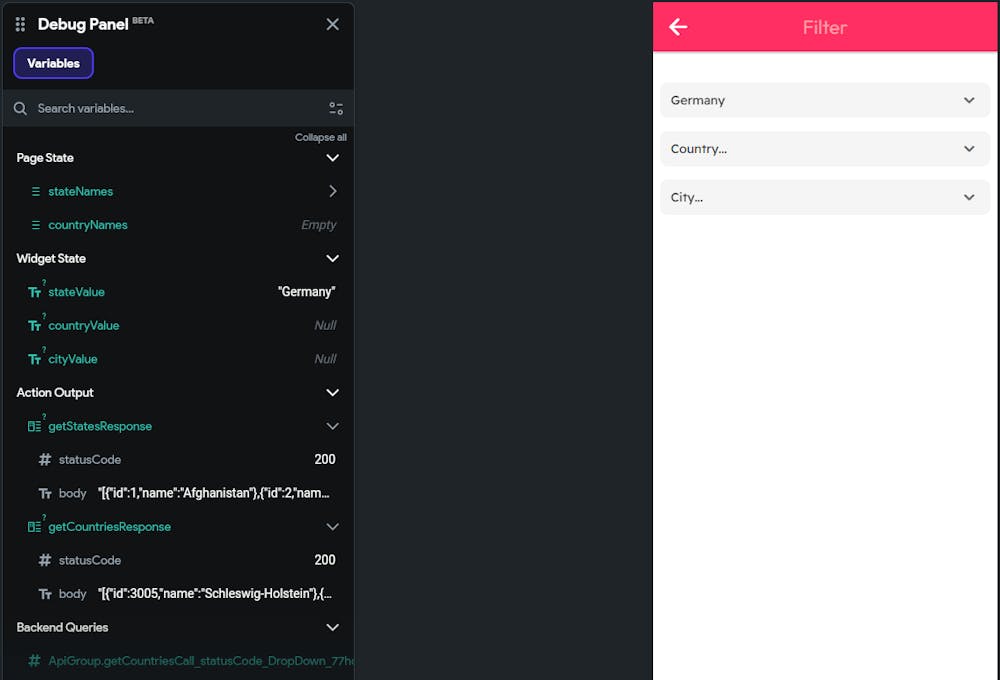Click getStatesResponse body text icon
Image resolution: width=1000 pixels, height=680 pixels.
(x=45, y=493)
